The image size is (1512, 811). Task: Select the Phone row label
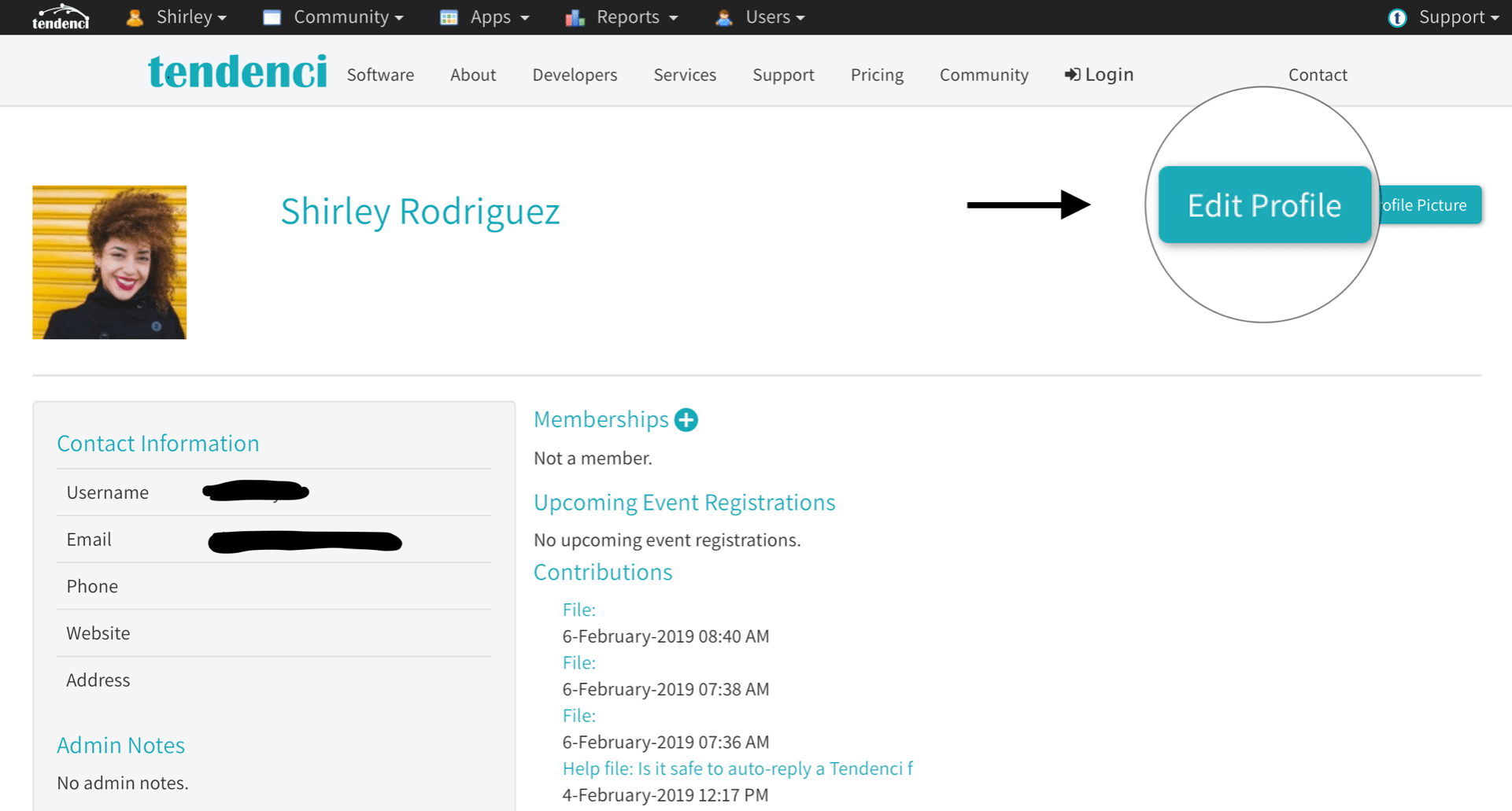pyautogui.click(x=92, y=586)
